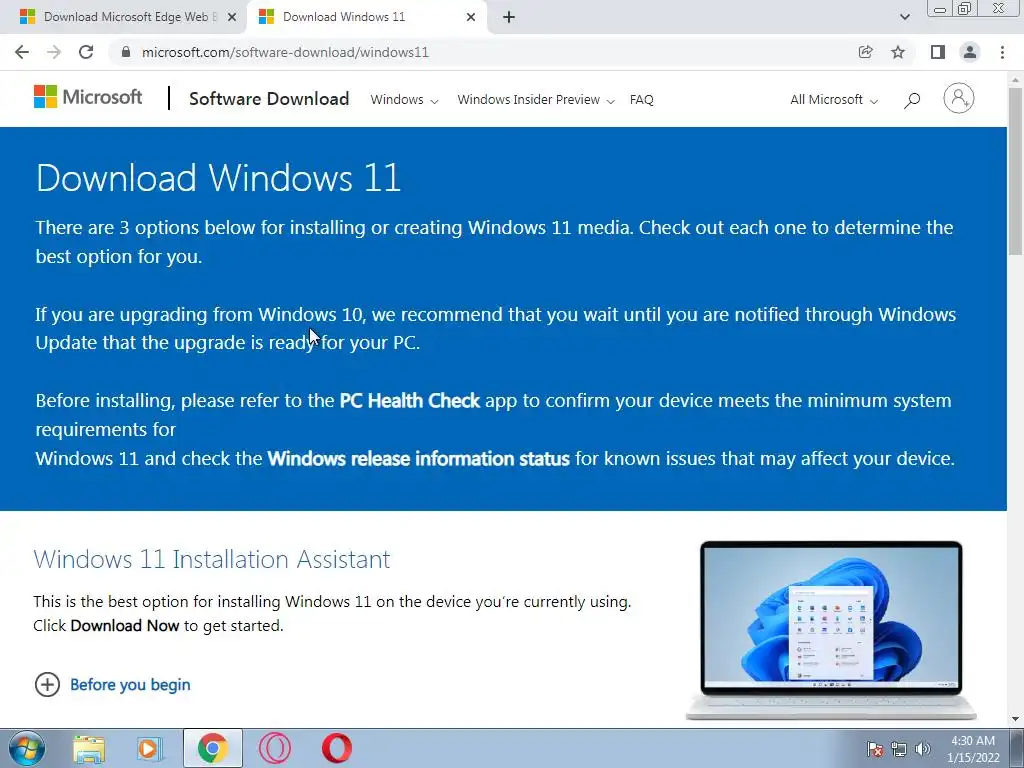
Task: Sign in using the account avatar icon
Action: coord(959,99)
